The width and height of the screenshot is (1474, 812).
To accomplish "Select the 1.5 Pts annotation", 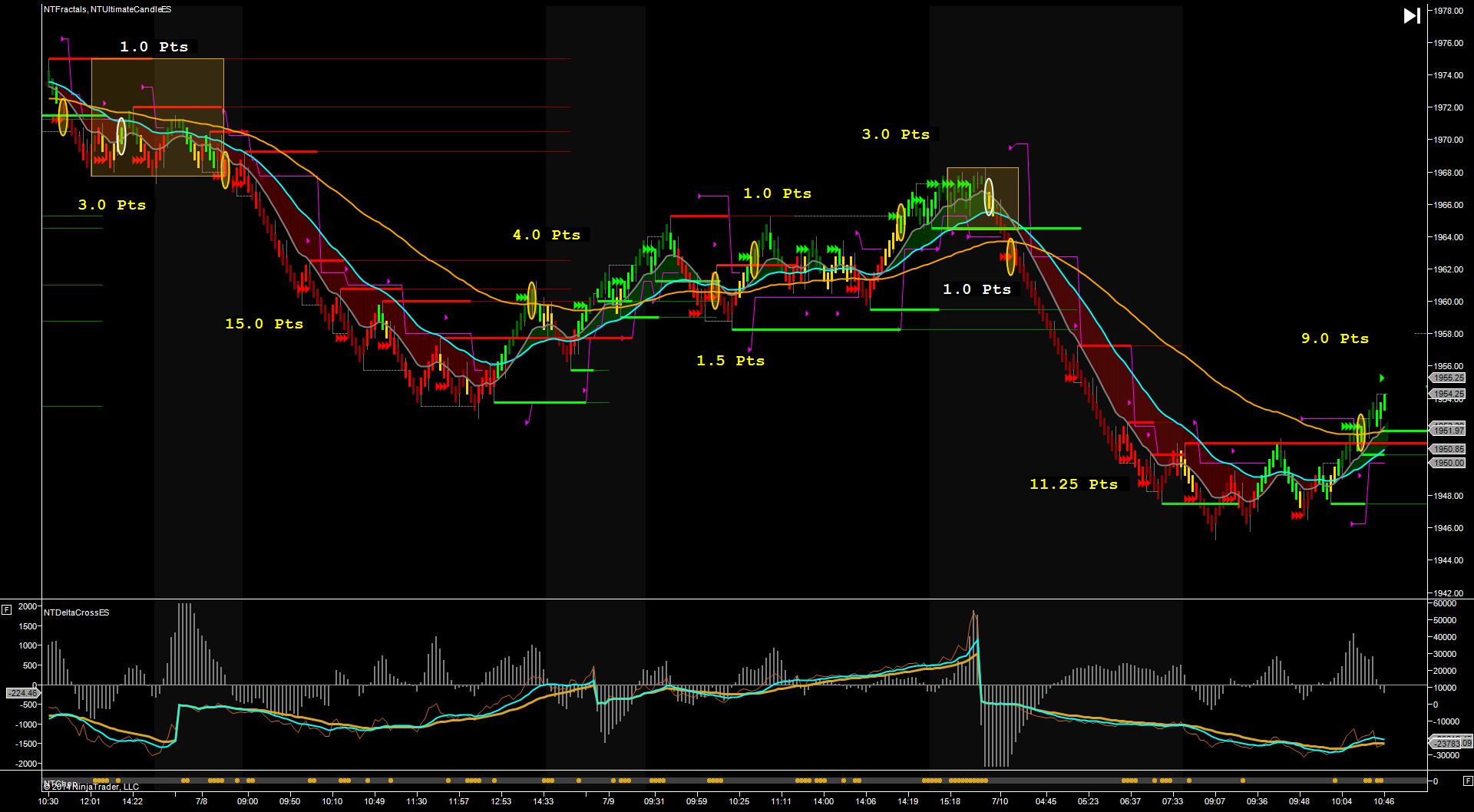I will pyautogui.click(x=730, y=361).
